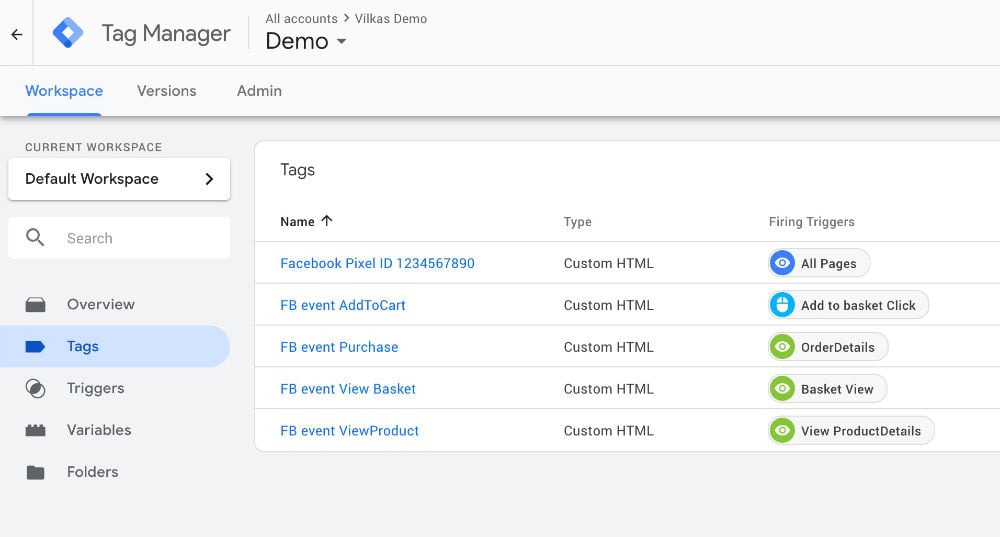This screenshot has height=537, width=1000.
Task: Click the Variables brick icon in sidebar
Action: (x=35, y=430)
